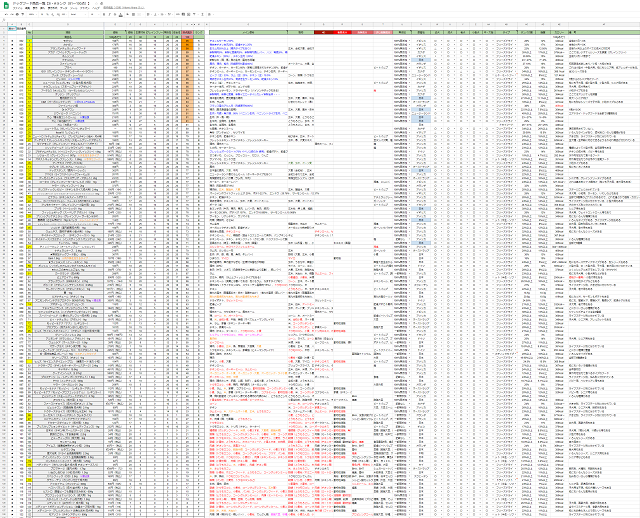Image resolution: width=640 pixels, height=518 pixels.
Task: Open the zoom level dropdown
Action: coord(32,14)
